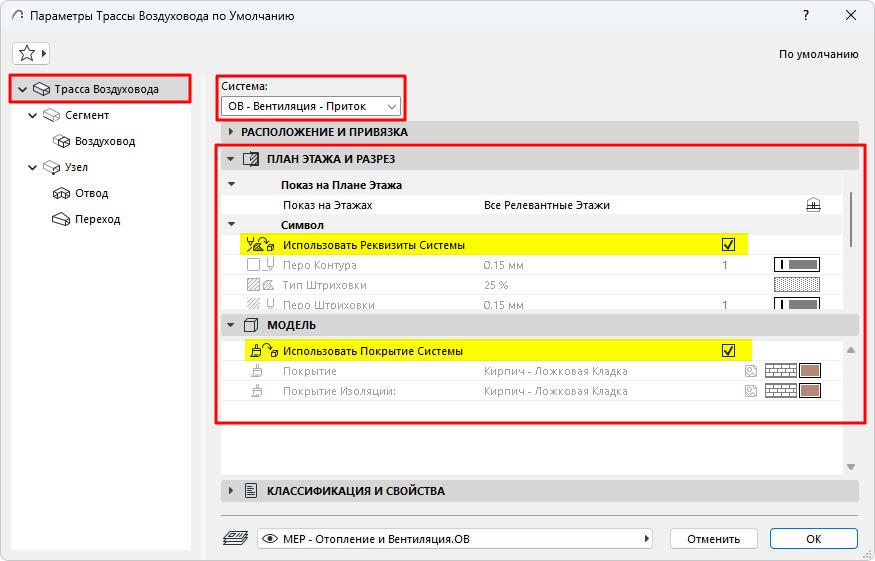Screen dimensions: 875x561
Task: Click the МОДЕЛЬ panel scroll up arrow
Action: tap(851, 350)
